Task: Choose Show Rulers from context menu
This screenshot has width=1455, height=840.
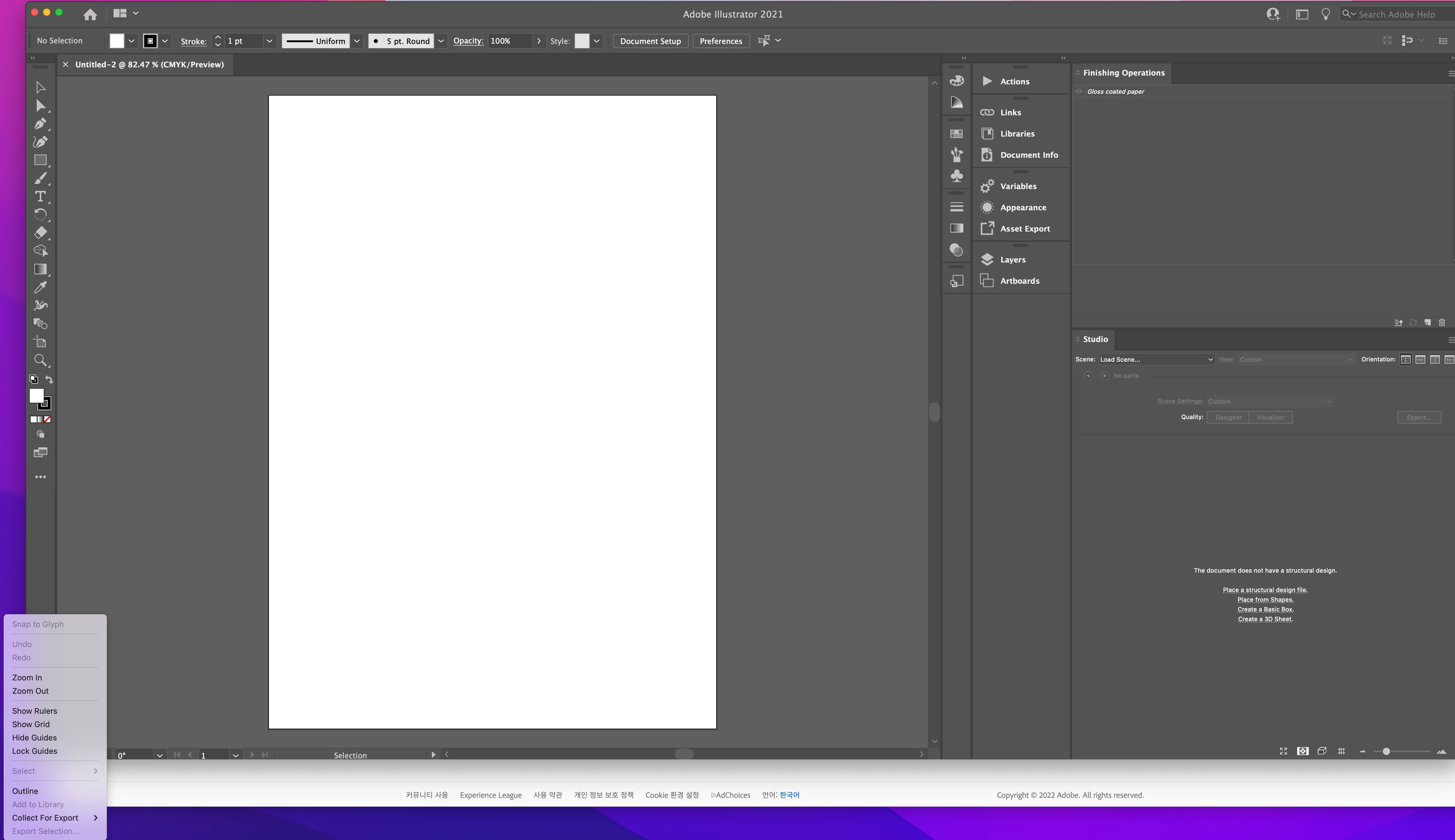Action: pyautogui.click(x=35, y=711)
